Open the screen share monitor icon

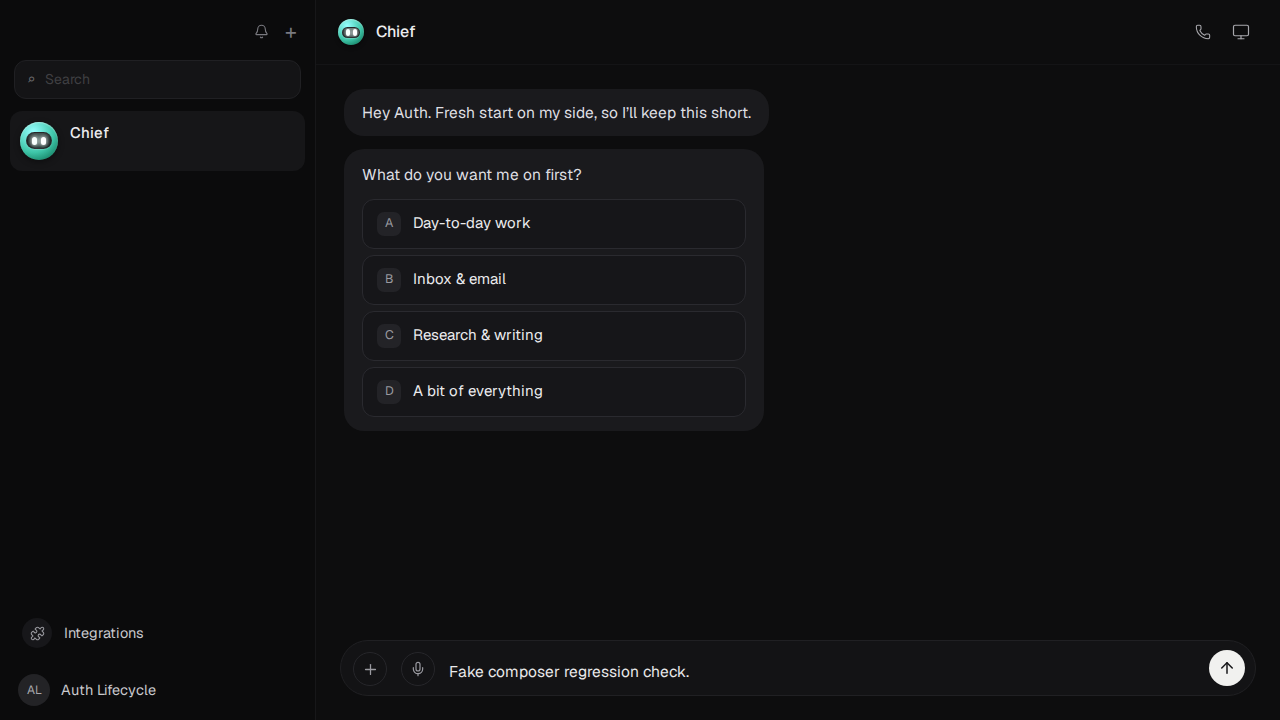coord(1241,32)
